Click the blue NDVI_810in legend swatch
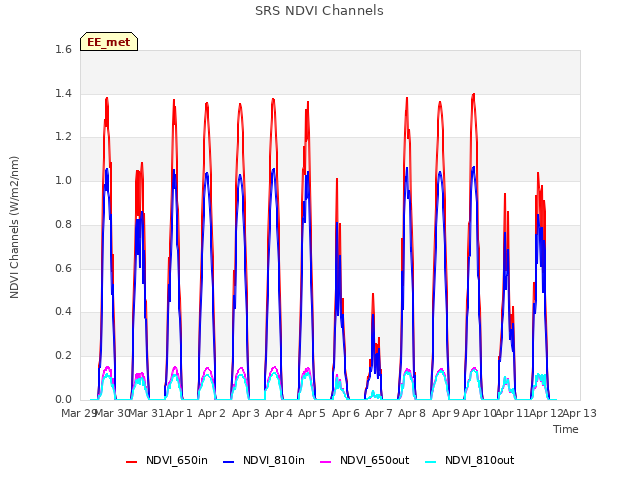This screenshot has height=480, width=640. pyautogui.click(x=229, y=462)
